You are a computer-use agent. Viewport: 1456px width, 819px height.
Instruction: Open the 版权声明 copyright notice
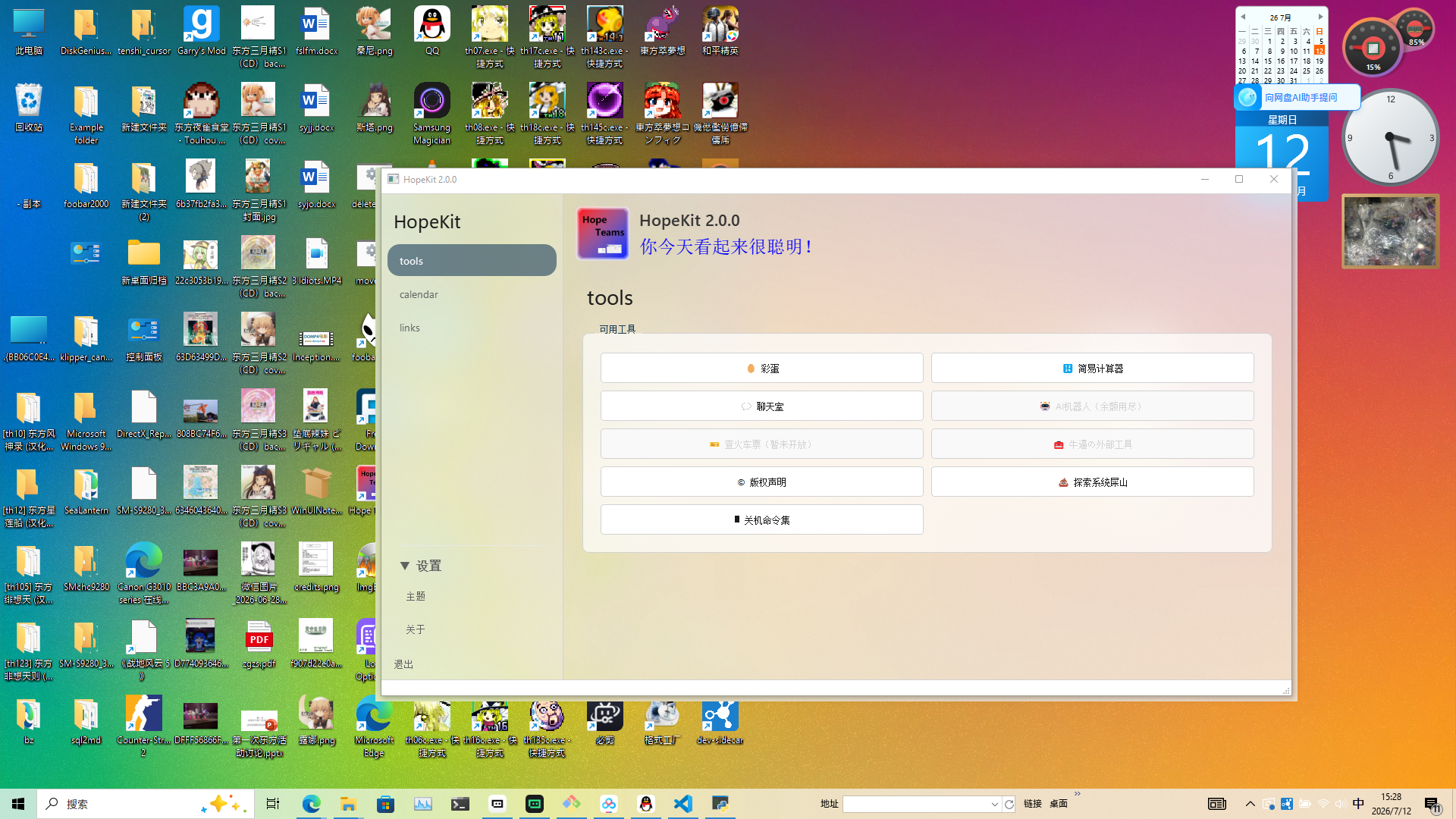pos(761,482)
